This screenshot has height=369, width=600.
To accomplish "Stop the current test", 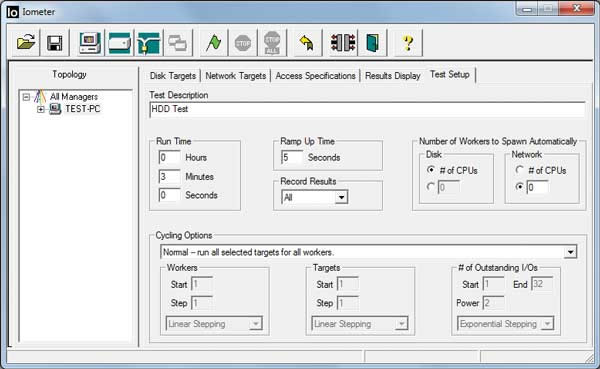I will coord(243,42).
